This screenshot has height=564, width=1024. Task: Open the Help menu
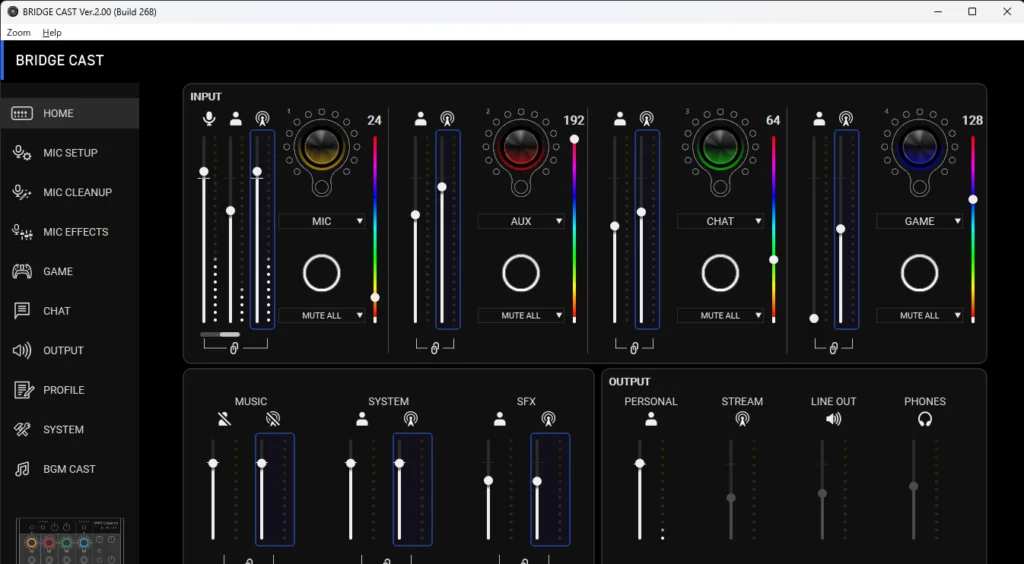52,33
